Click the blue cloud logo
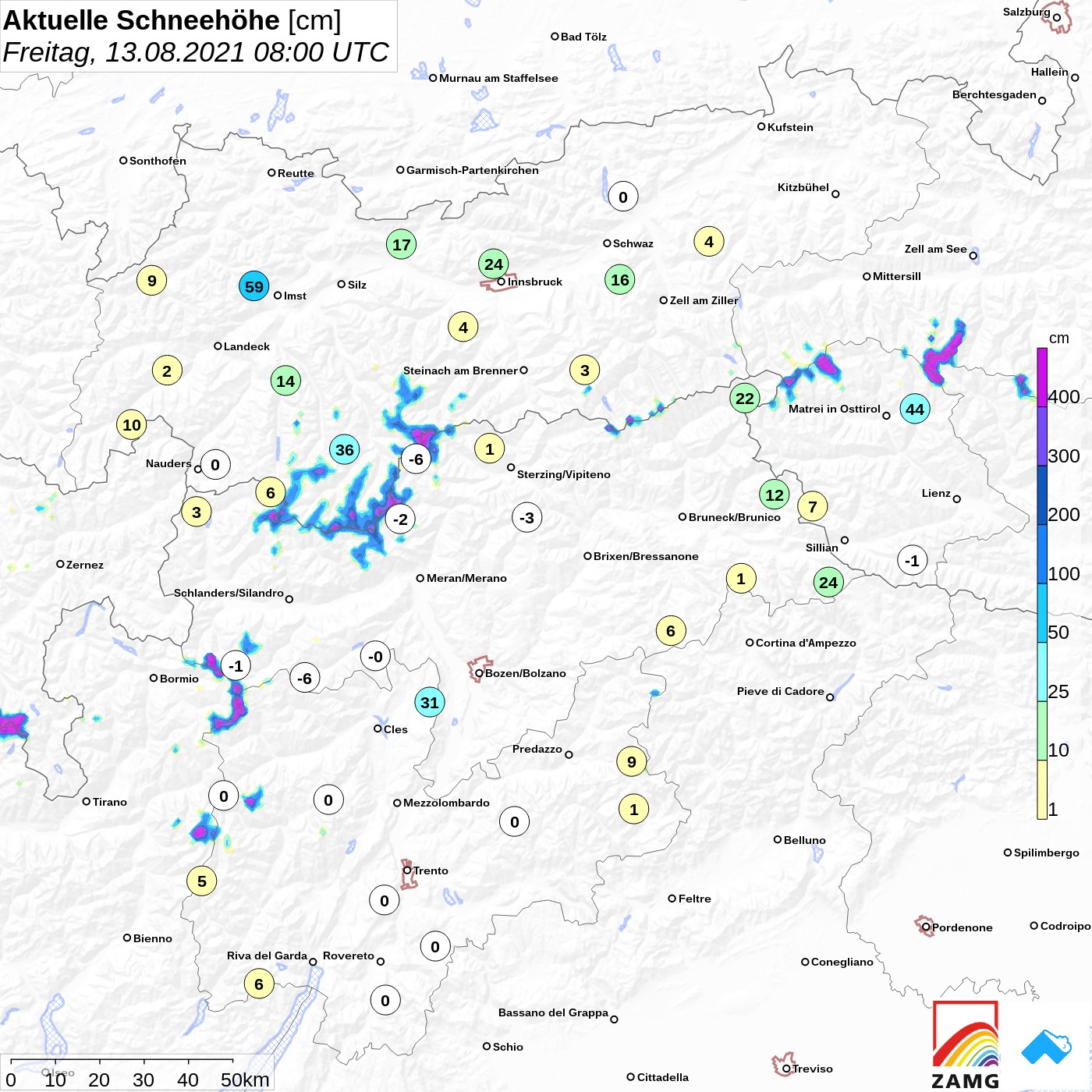Screen dimensions: 1092x1092 coord(1047,1047)
